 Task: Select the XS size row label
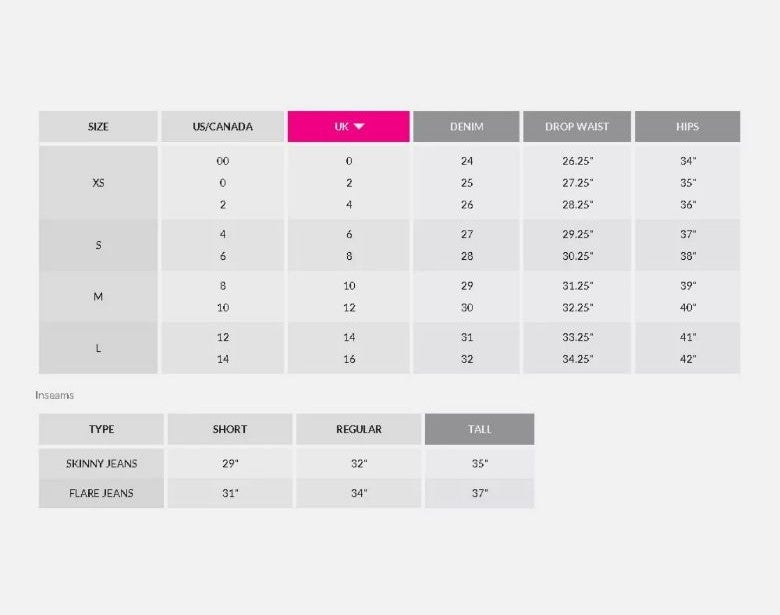tap(98, 183)
